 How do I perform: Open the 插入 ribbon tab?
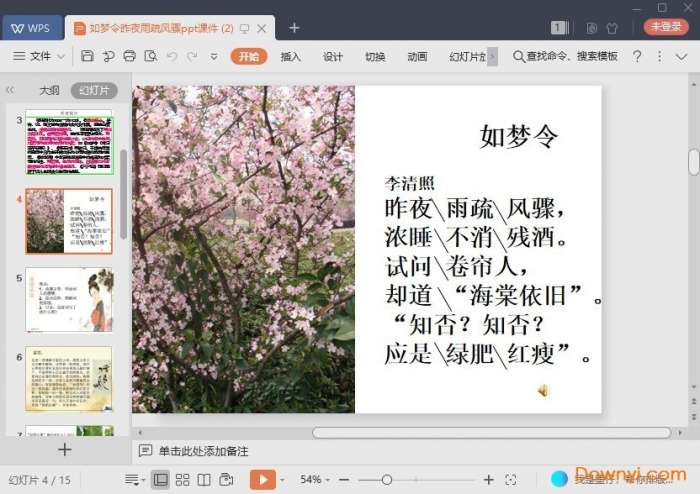click(x=291, y=57)
